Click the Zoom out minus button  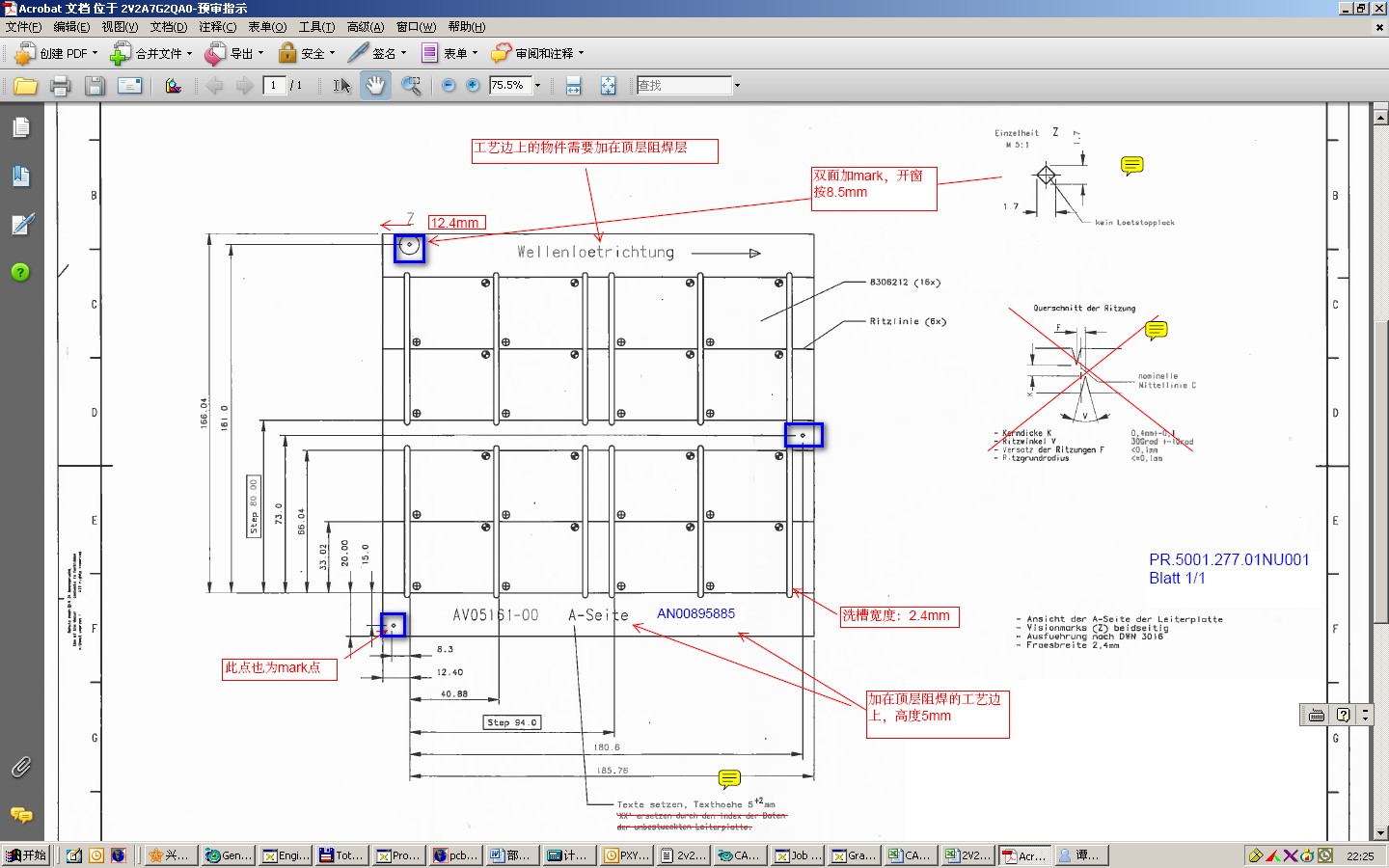pyautogui.click(x=449, y=86)
